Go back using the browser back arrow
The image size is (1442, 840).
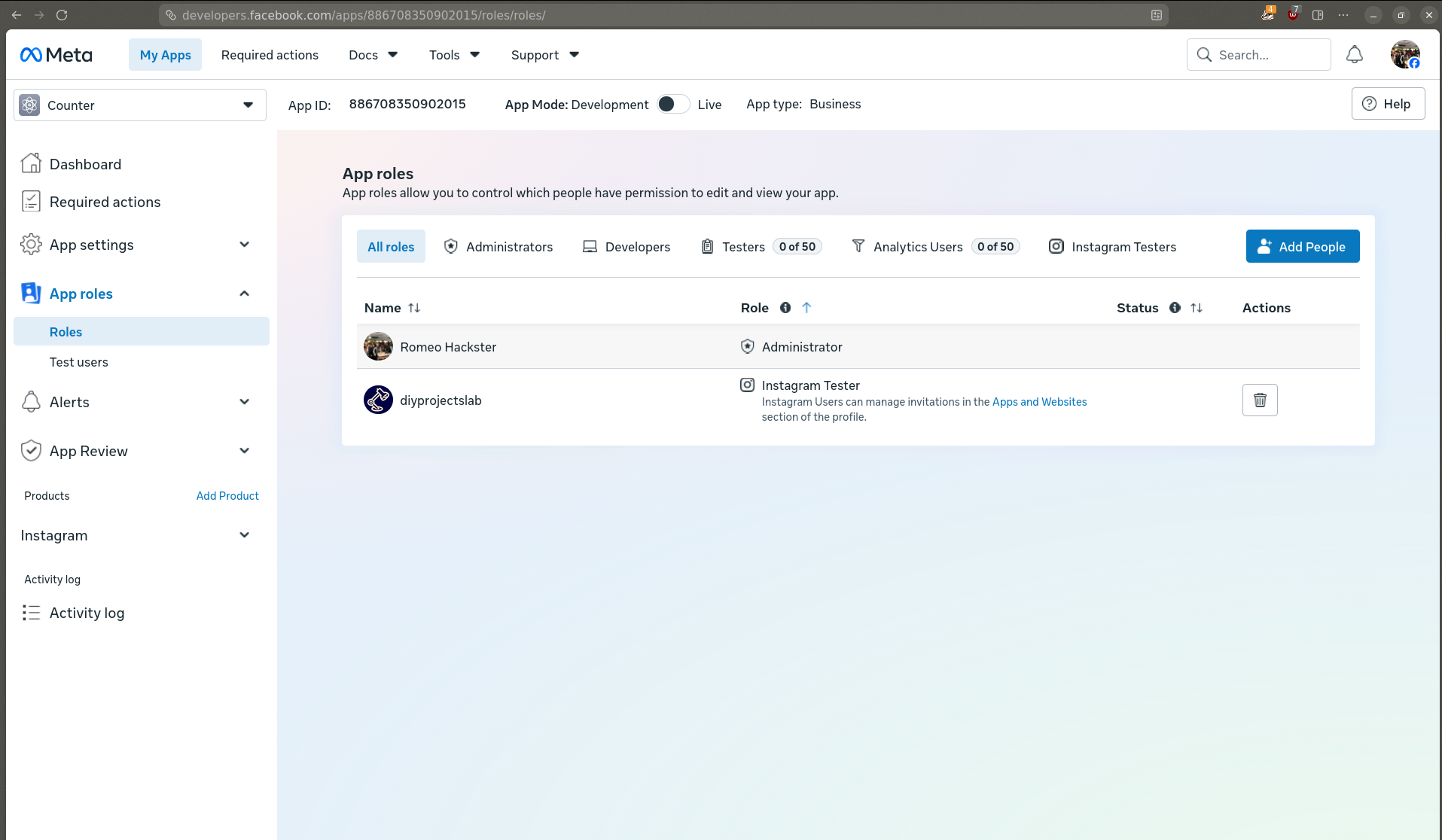coord(17,15)
